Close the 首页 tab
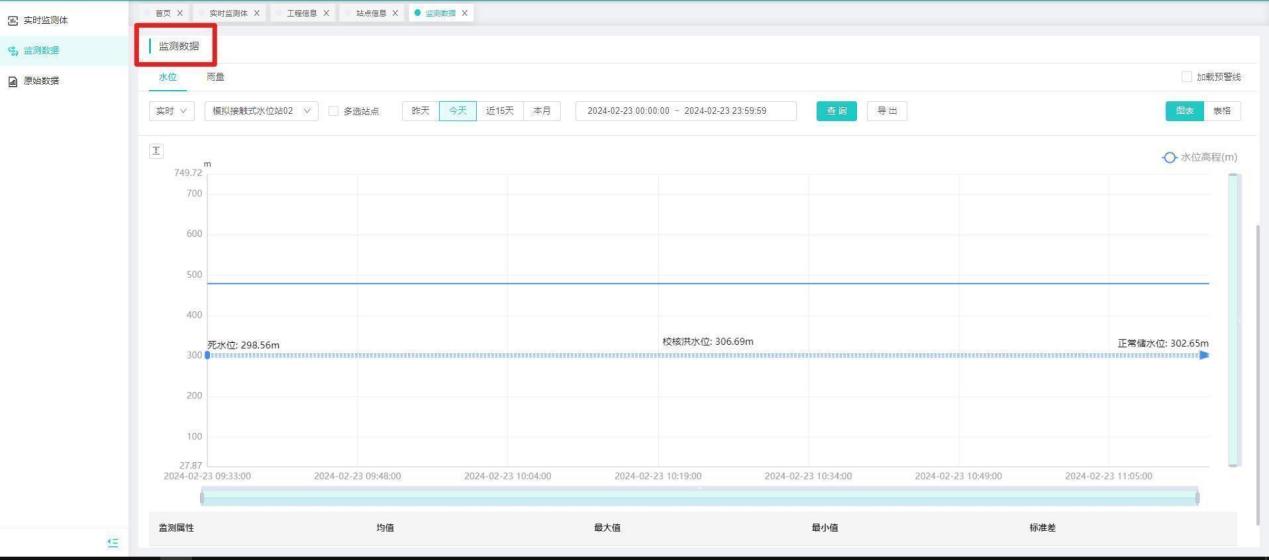The width and height of the screenshot is (1269, 560). tap(179, 13)
